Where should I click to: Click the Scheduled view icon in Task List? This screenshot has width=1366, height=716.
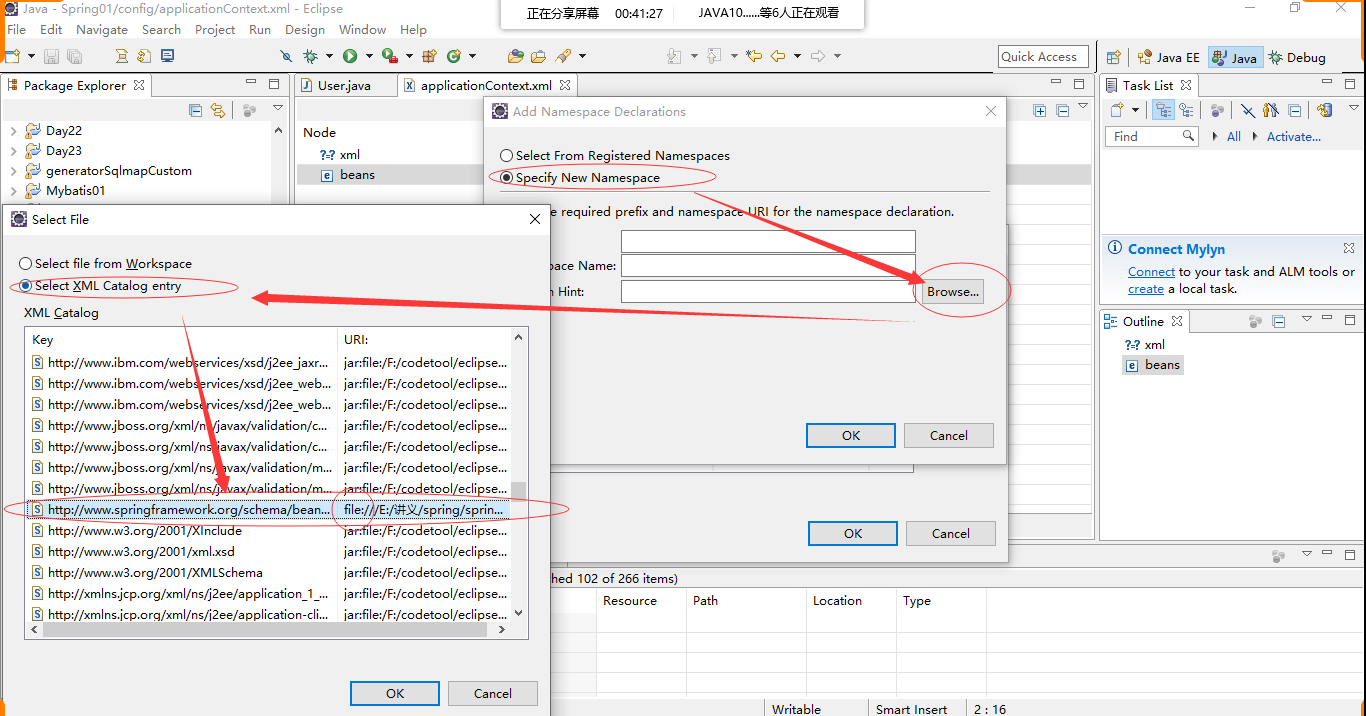(1186, 111)
